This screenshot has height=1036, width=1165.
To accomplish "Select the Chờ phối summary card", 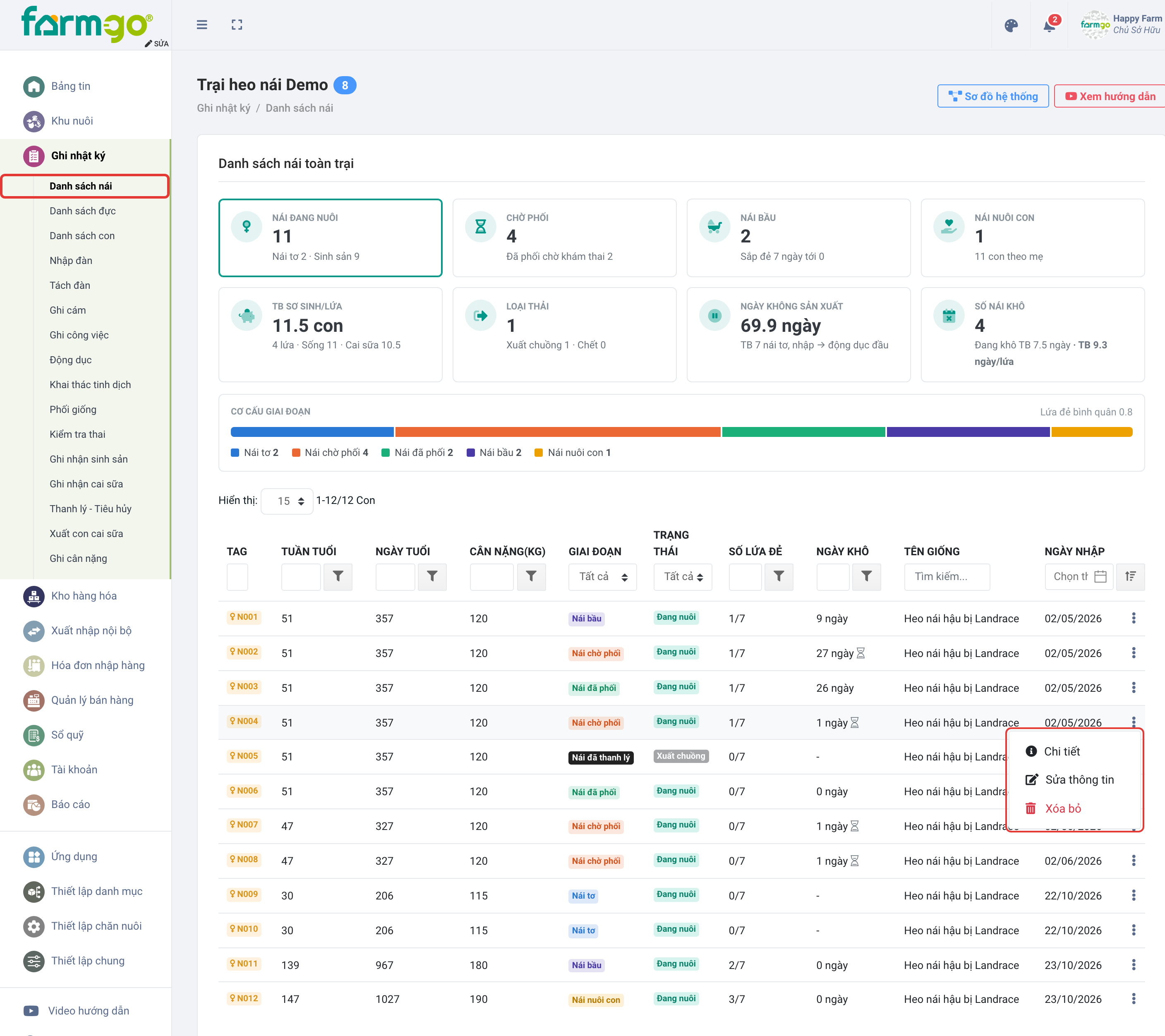I will [x=564, y=237].
